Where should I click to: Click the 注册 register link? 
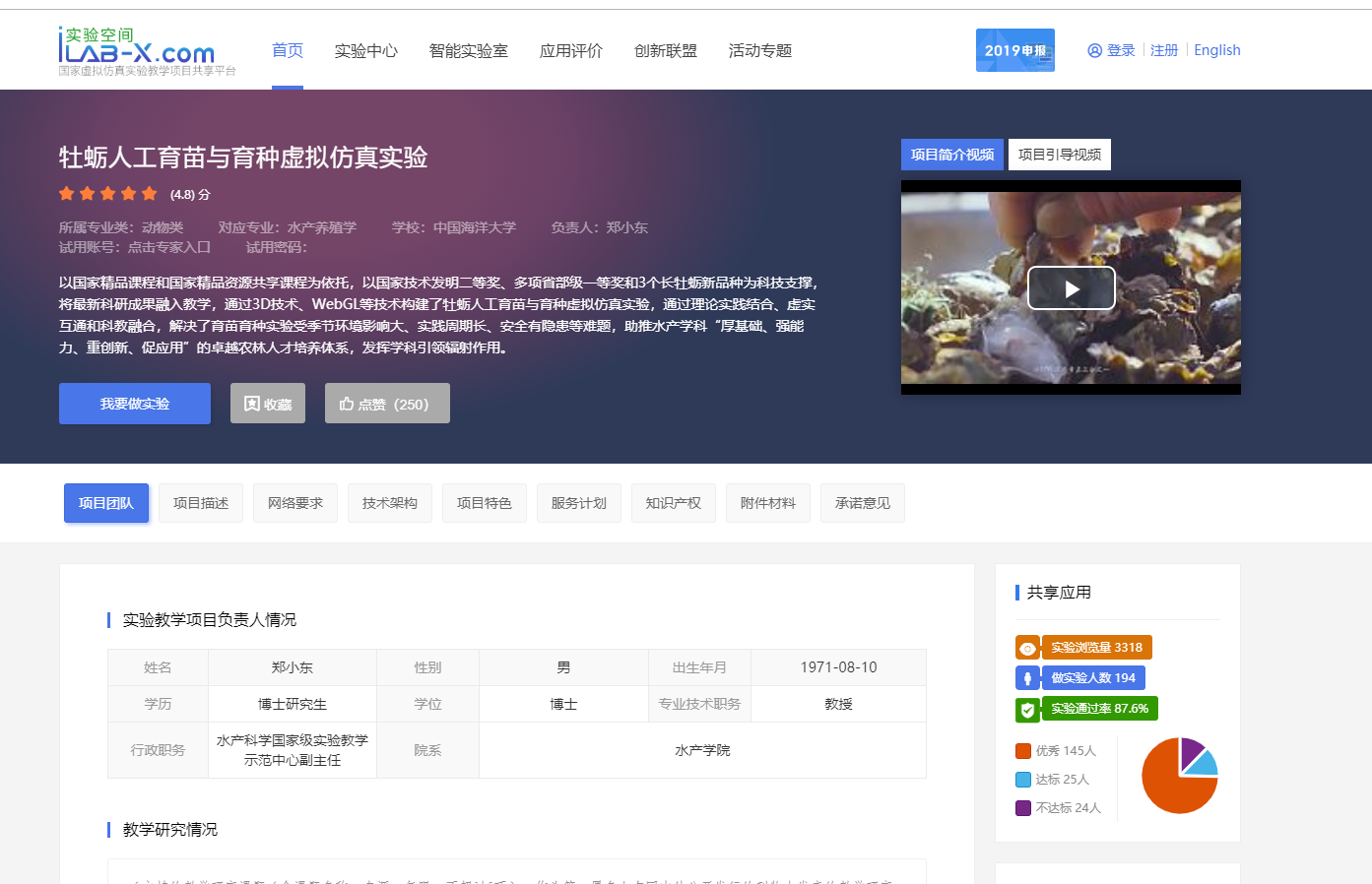[1163, 50]
